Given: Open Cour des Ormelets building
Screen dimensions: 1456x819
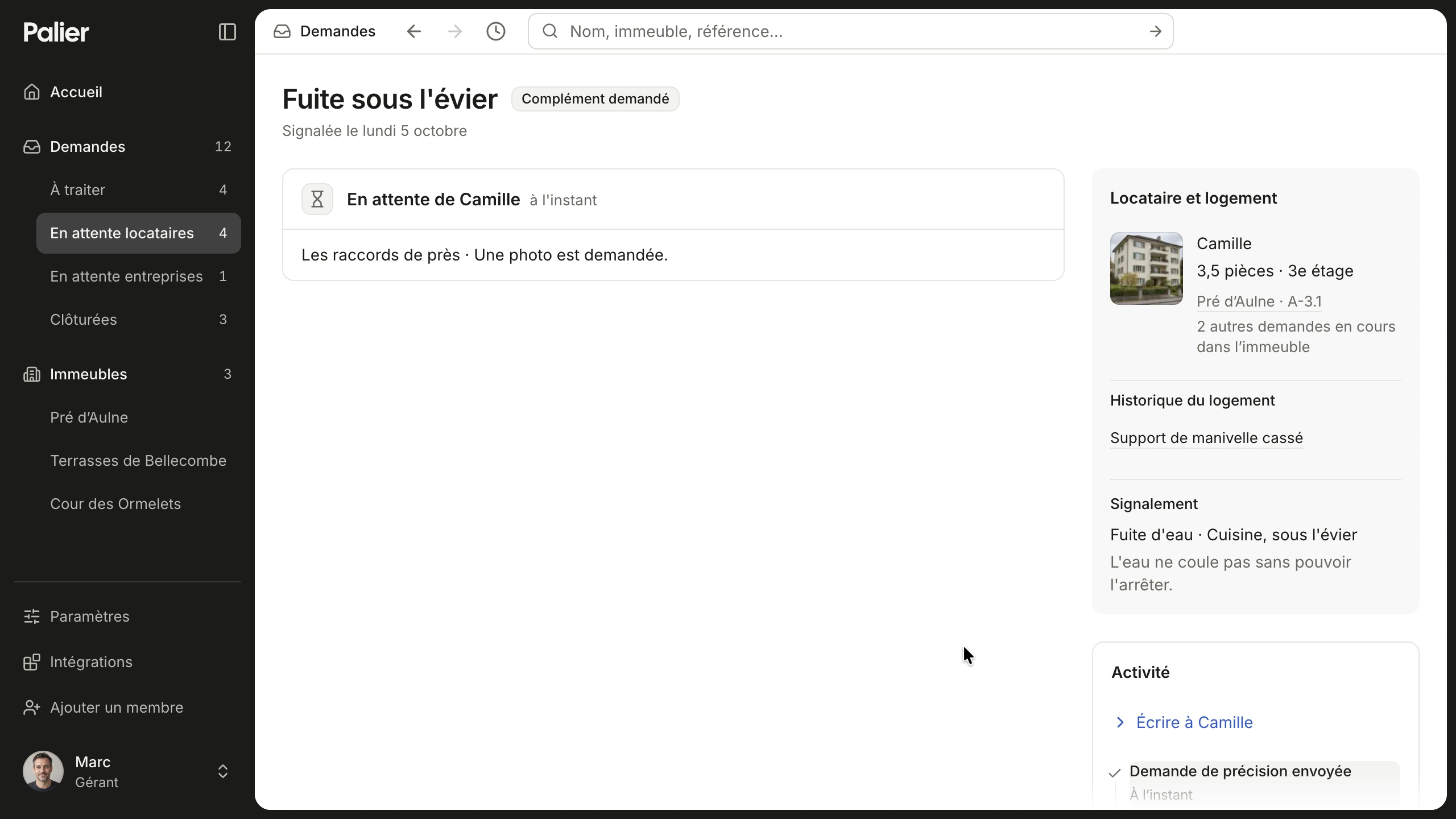Looking at the screenshot, I should point(139,504).
